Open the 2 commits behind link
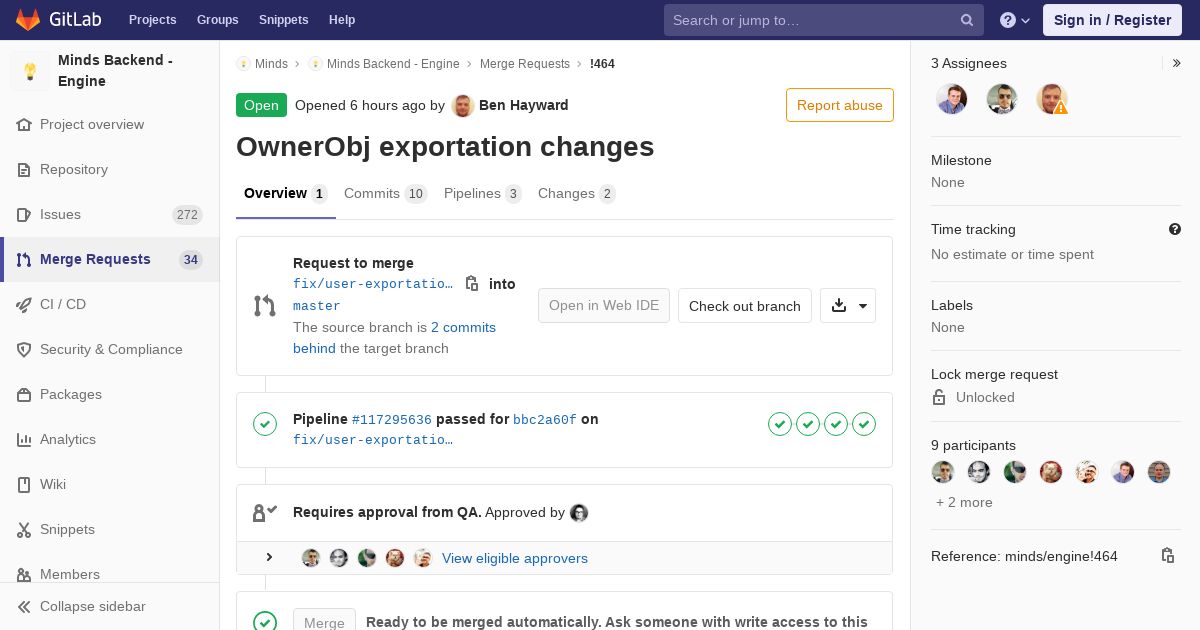Viewport: 1200px width, 630px height. (x=394, y=338)
